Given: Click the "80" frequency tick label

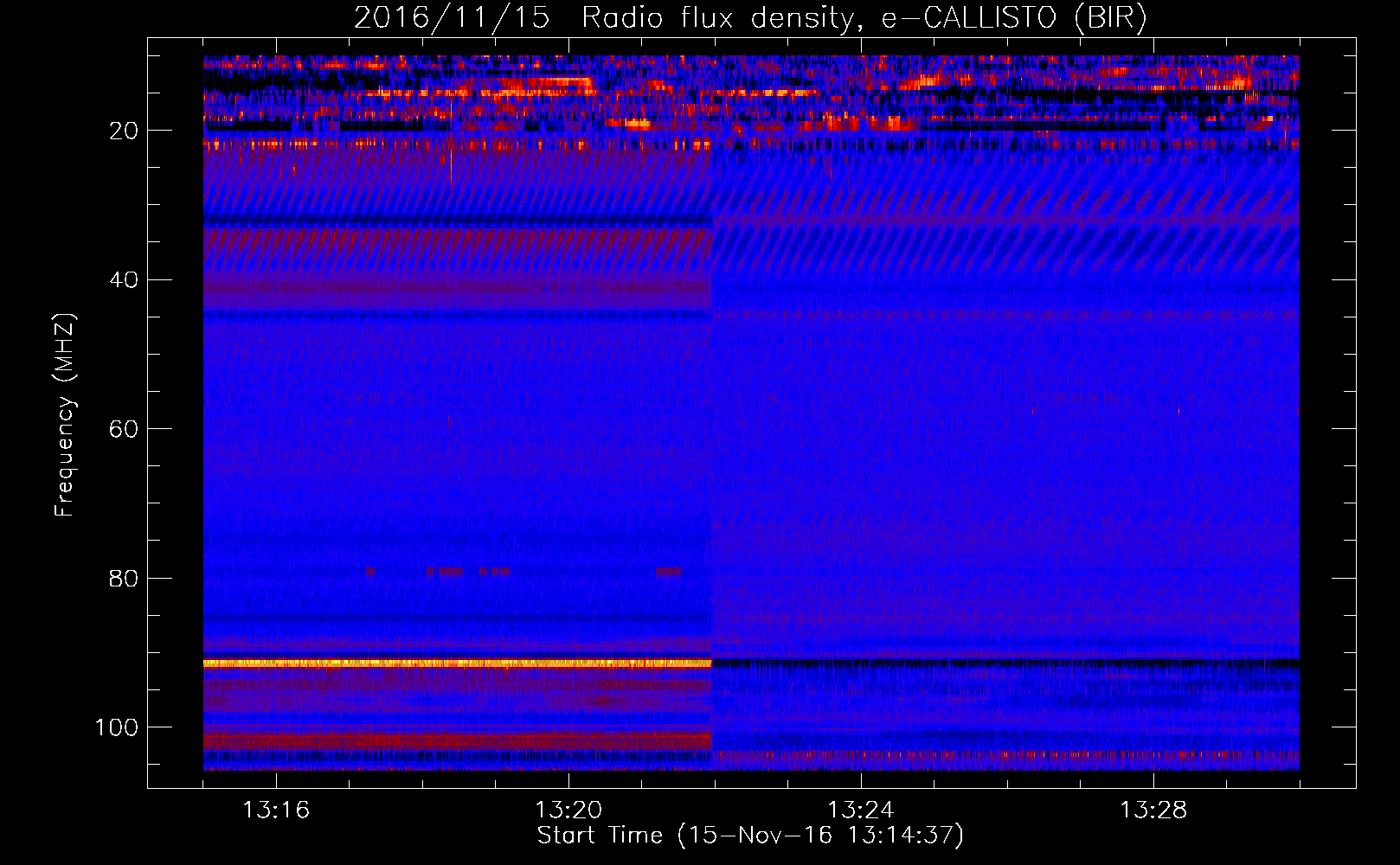Looking at the screenshot, I should point(124,578).
